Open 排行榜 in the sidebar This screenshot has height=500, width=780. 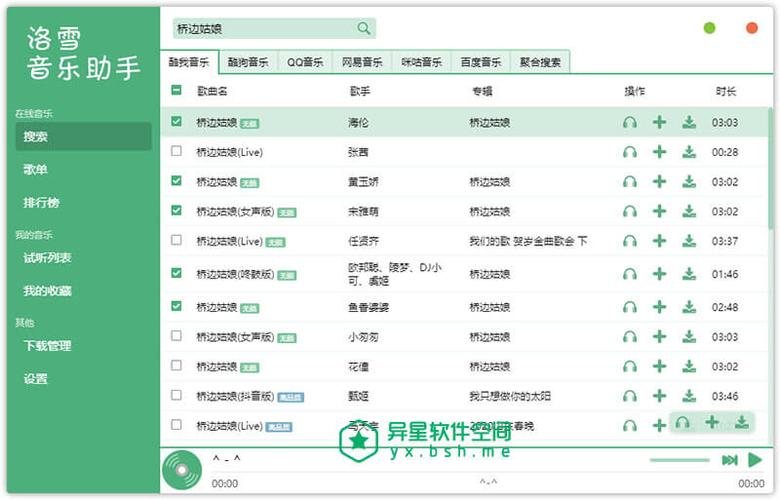(83, 202)
